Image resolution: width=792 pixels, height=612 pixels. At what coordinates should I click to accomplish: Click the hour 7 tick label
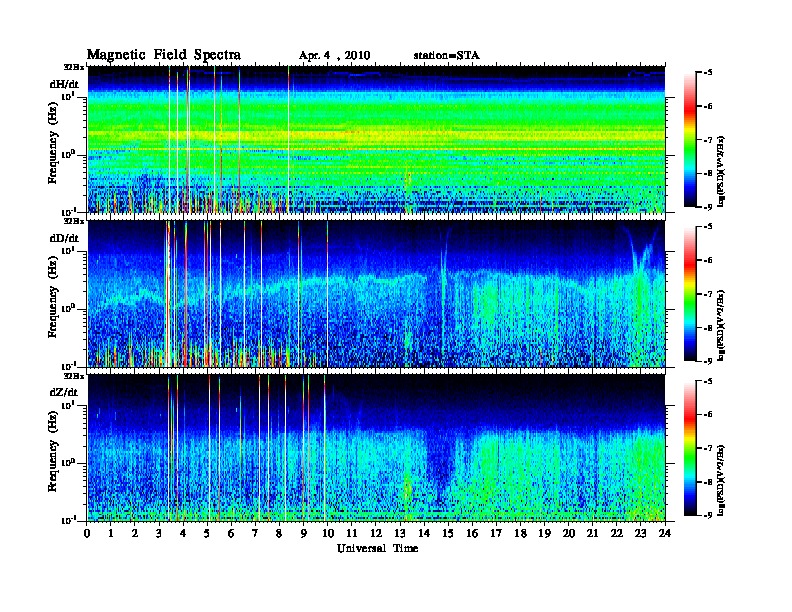point(256,533)
